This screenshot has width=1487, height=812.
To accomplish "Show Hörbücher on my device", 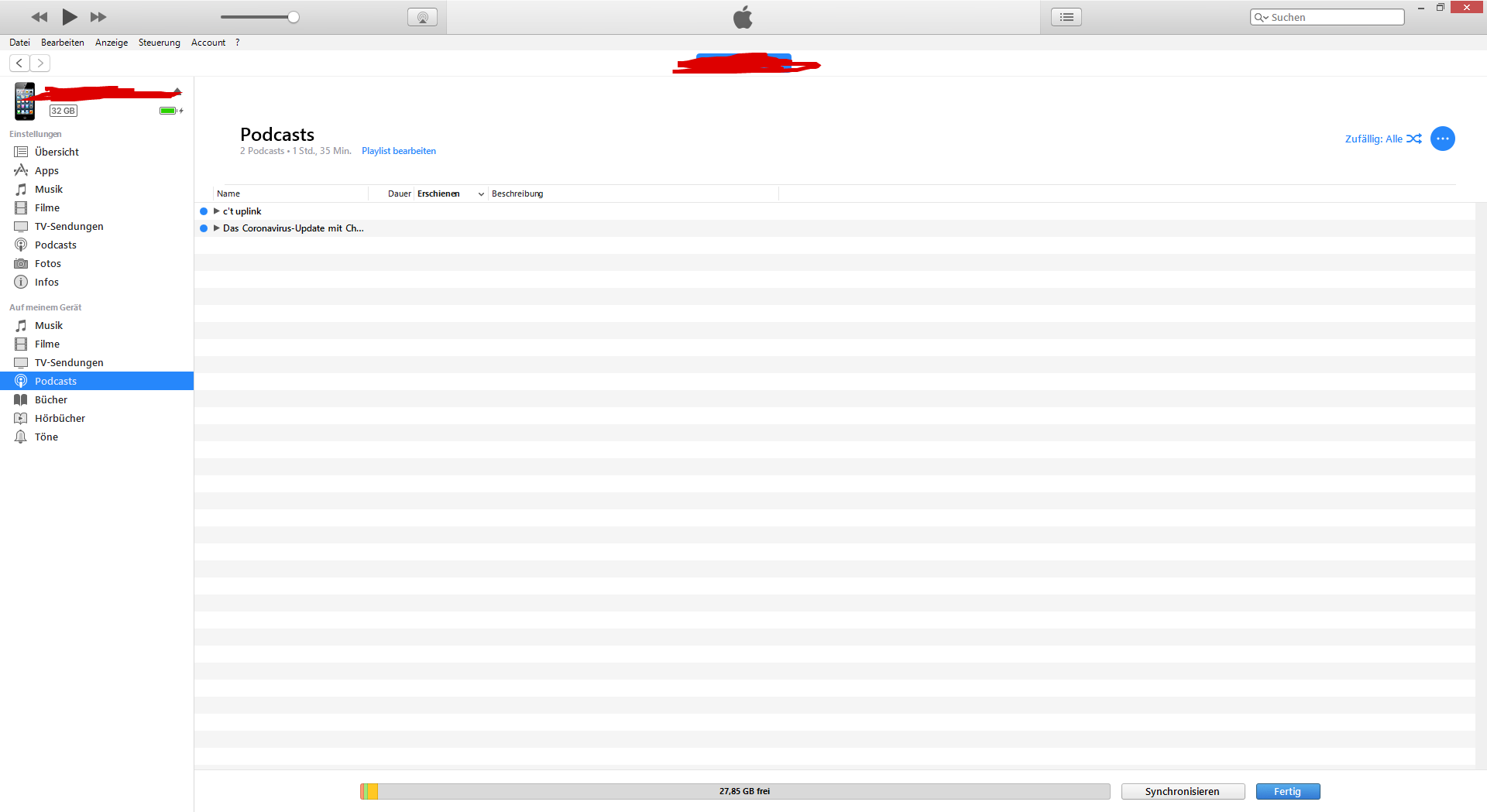I will pyautogui.click(x=97, y=418).
